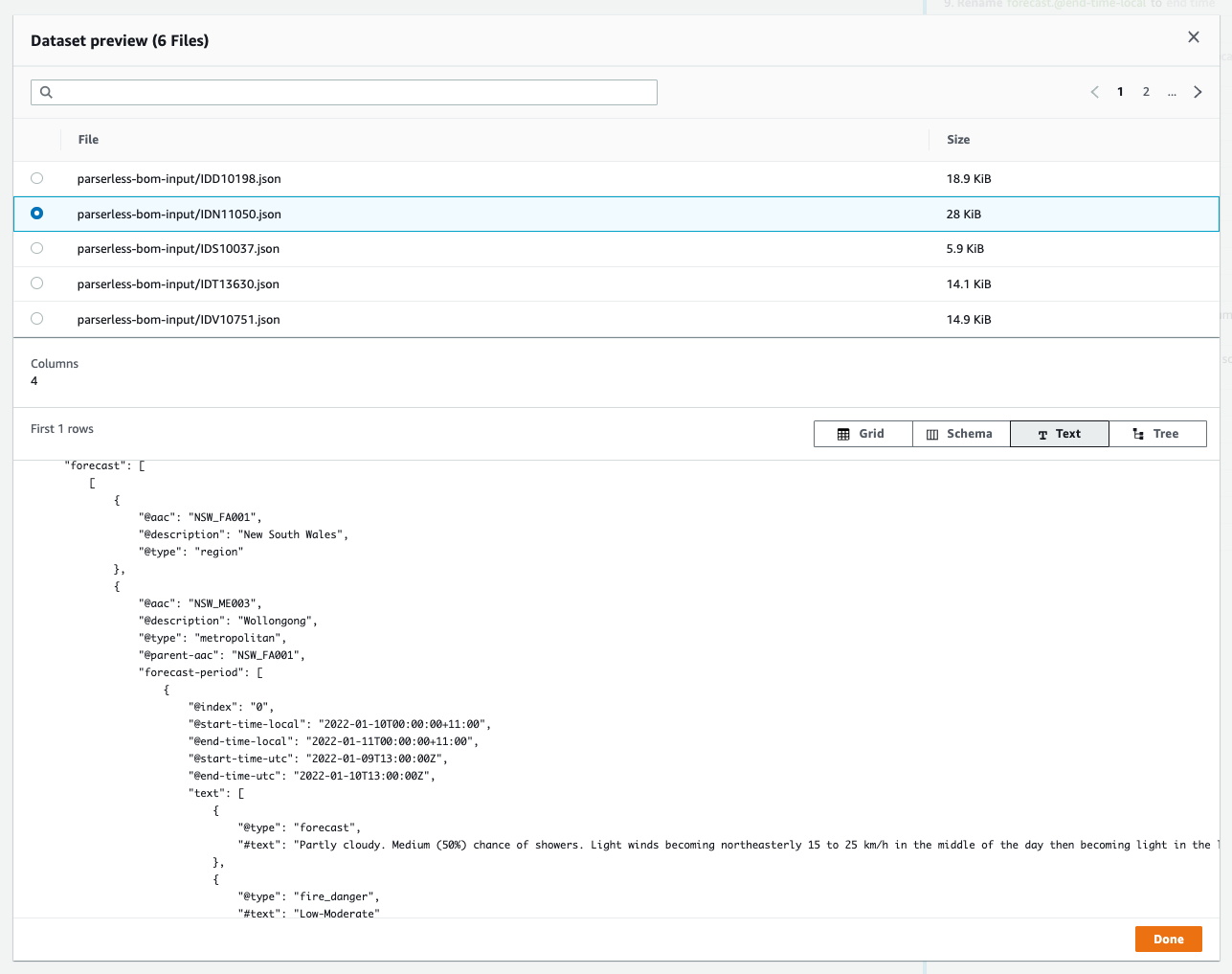Close the Dataset preview dialog
Image resolution: width=1232 pixels, height=974 pixels.
click(x=1193, y=37)
